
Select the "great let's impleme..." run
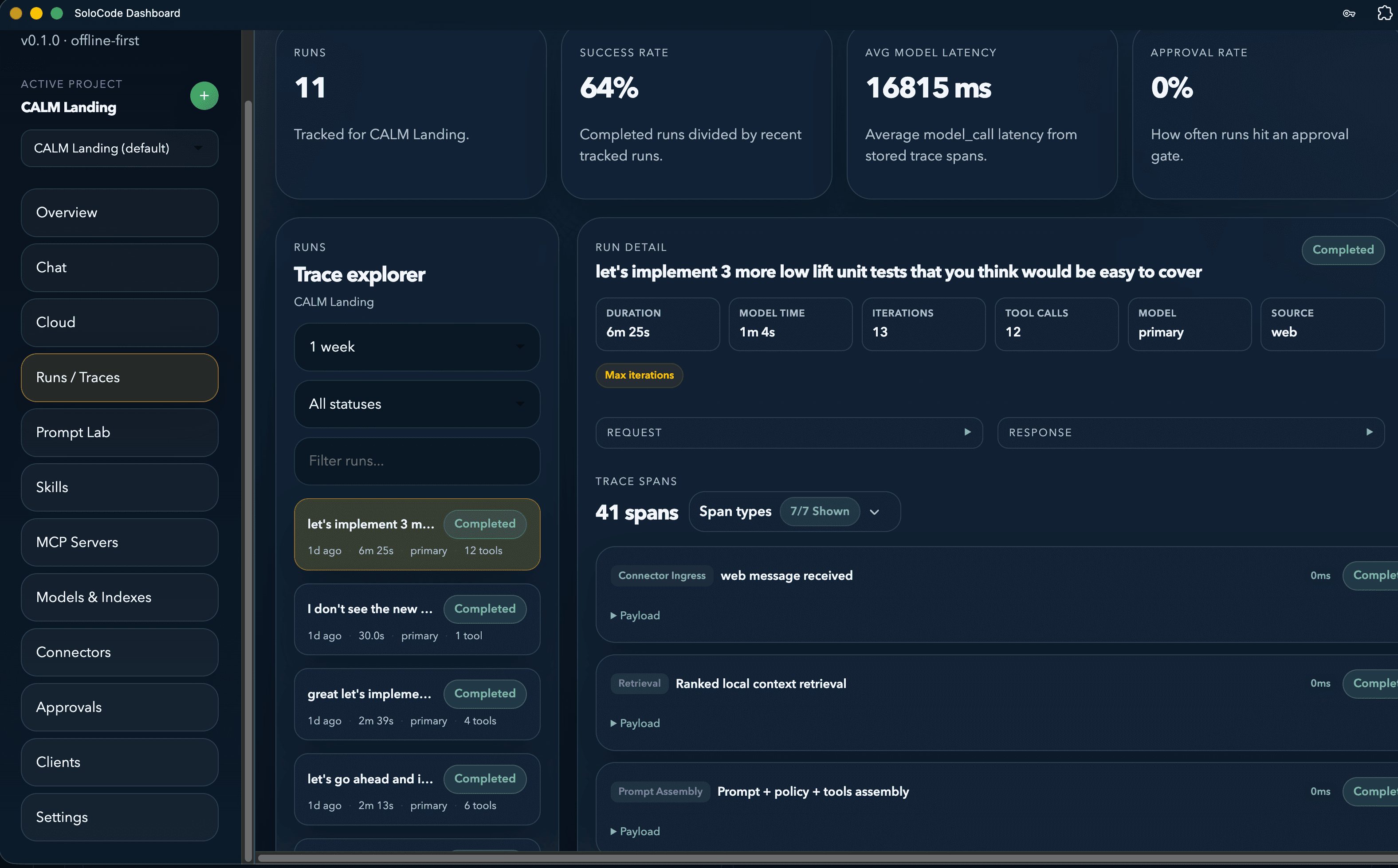(x=416, y=704)
